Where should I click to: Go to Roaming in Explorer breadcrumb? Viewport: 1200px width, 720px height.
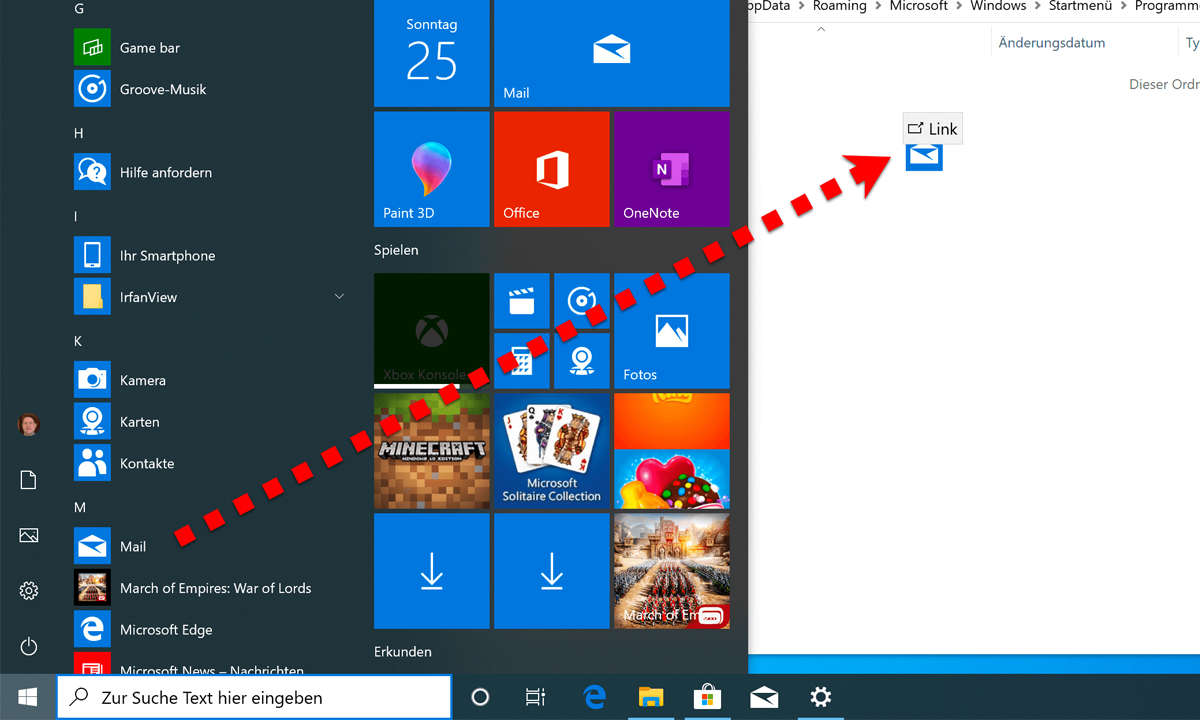(x=839, y=6)
